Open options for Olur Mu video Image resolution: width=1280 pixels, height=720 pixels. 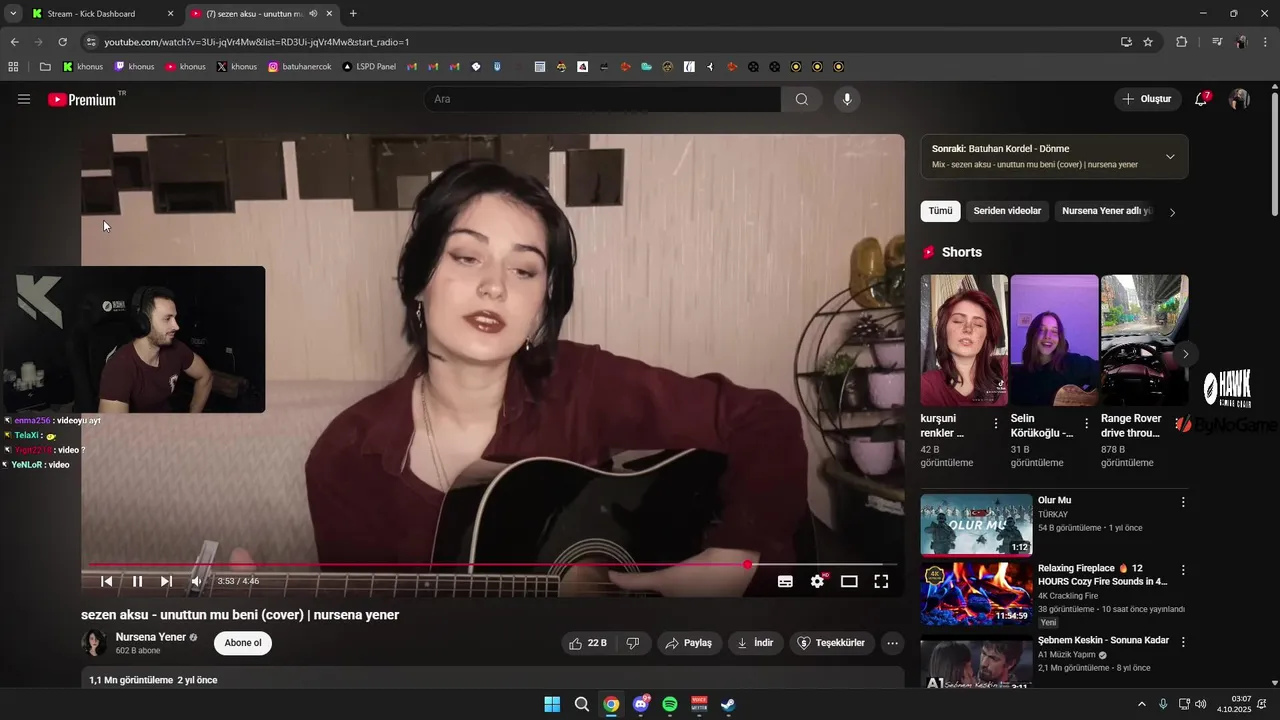click(x=1183, y=502)
